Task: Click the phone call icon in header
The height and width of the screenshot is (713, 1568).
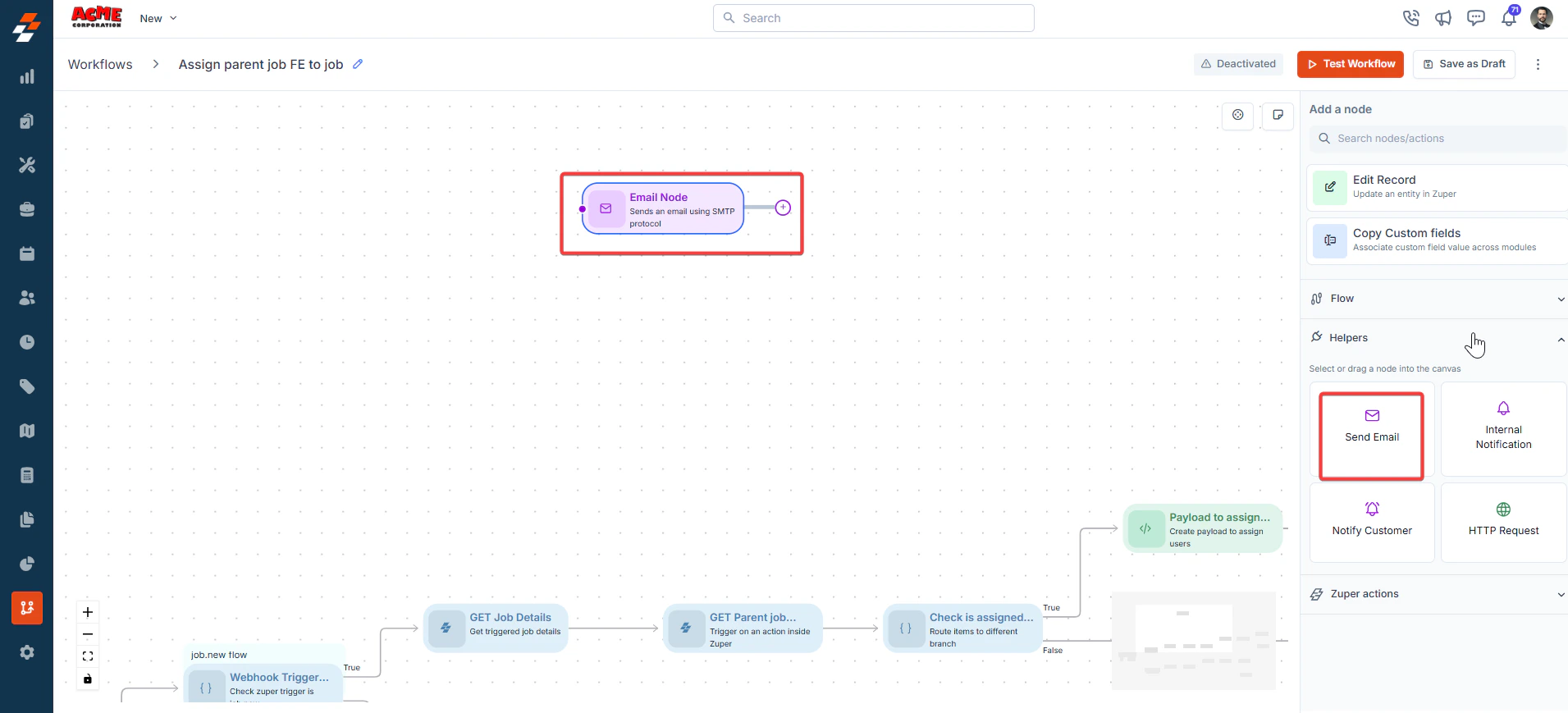Action: click(1410, 18)
